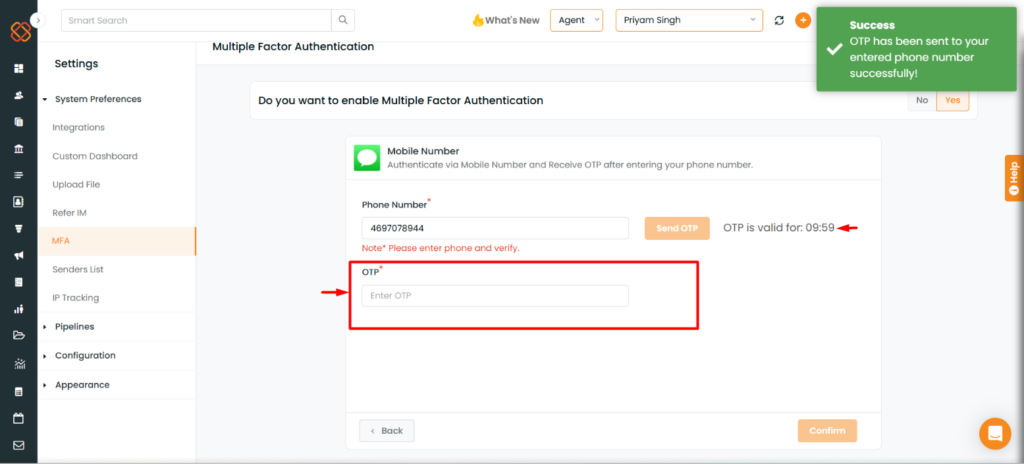
Task: Open the funnel icon in sidebar
Action: point(18,229)
